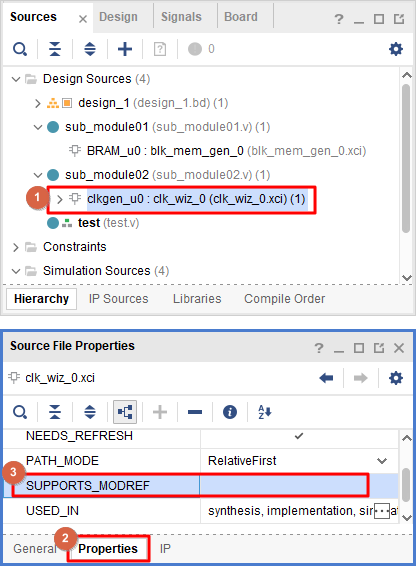
Task: Open Source File Properties settings gear
Action: (x=396, y=378)
